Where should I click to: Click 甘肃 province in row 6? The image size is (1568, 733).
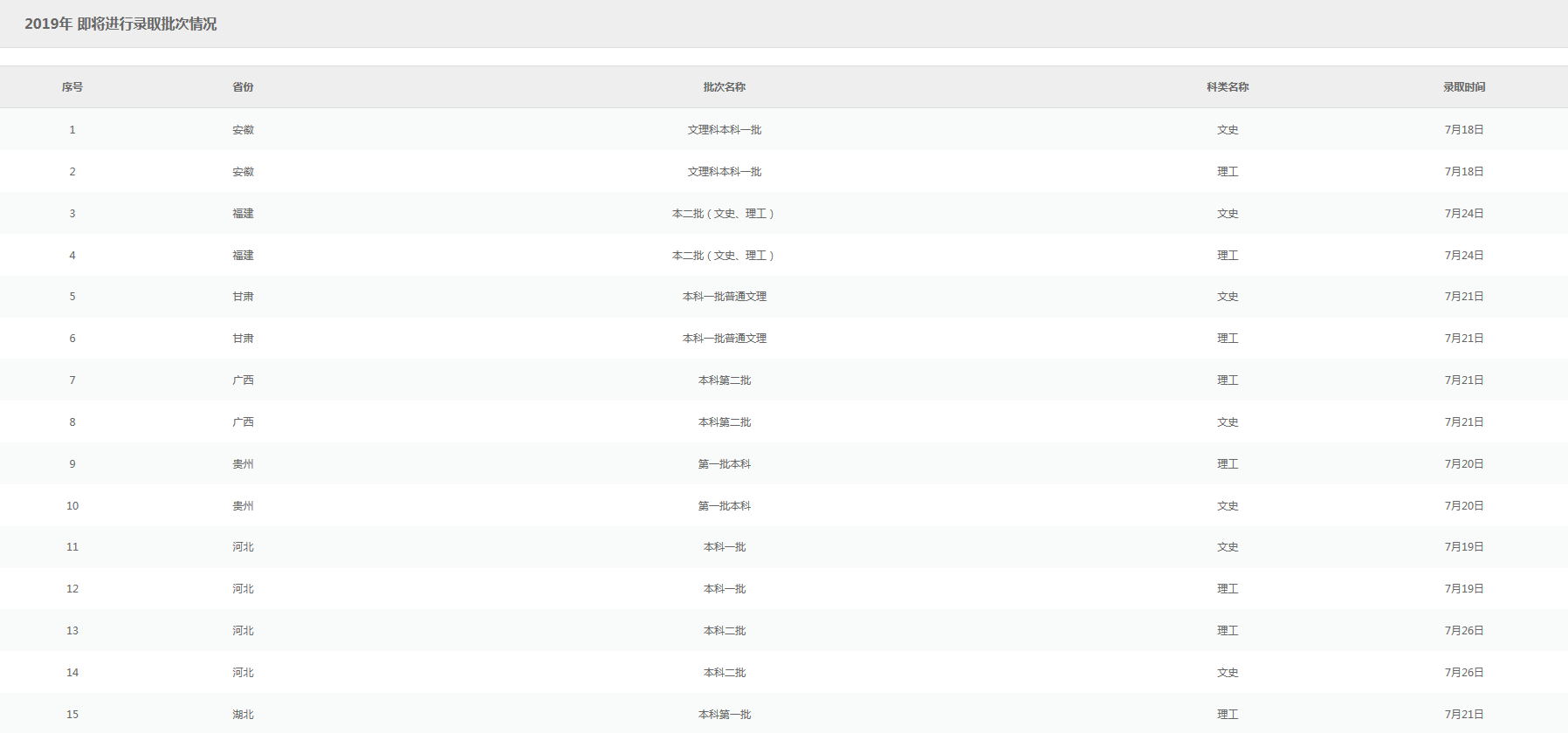[x=243, y=339]
